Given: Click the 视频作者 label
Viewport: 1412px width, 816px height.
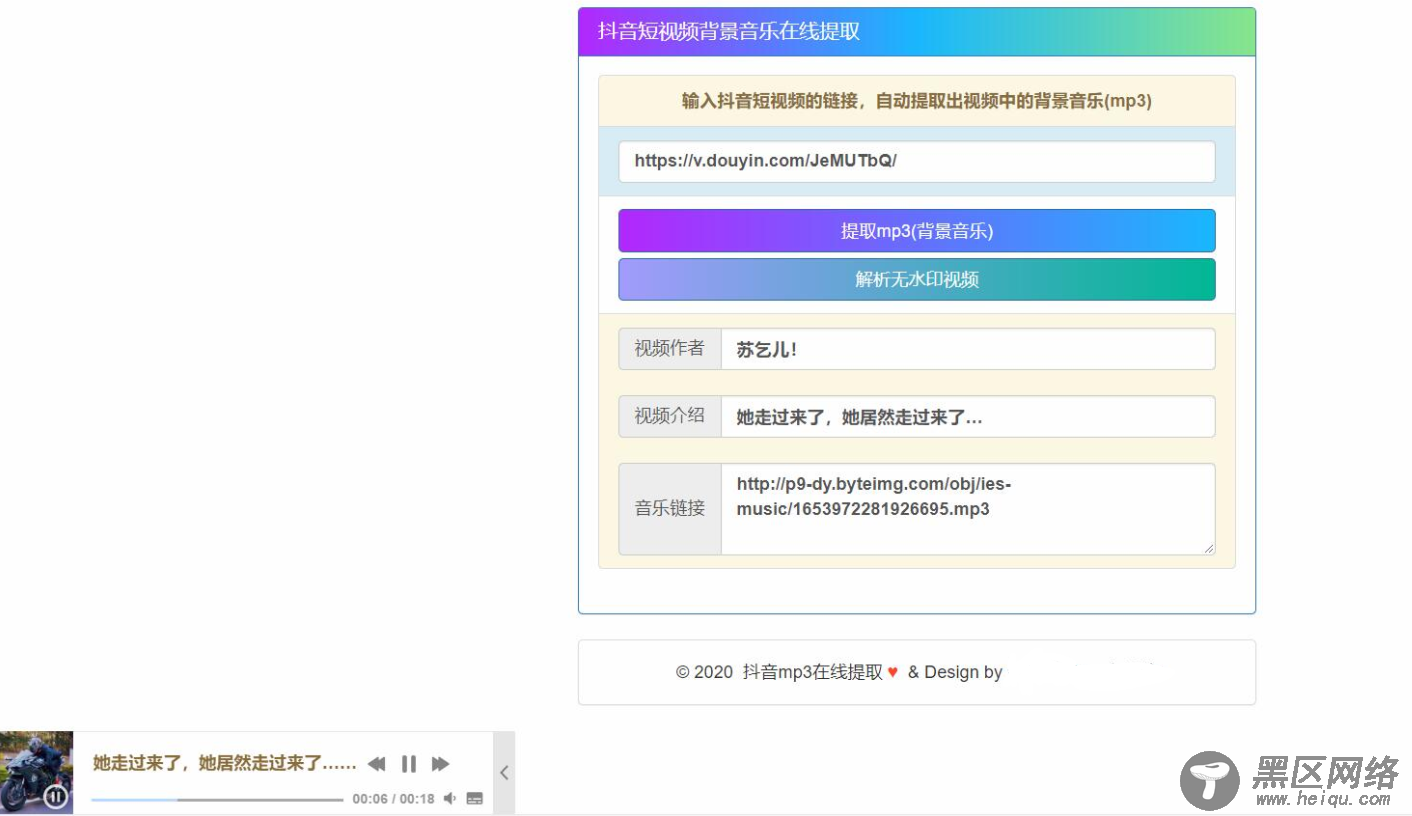Looking at the screenshot, I should coord(670,349).
